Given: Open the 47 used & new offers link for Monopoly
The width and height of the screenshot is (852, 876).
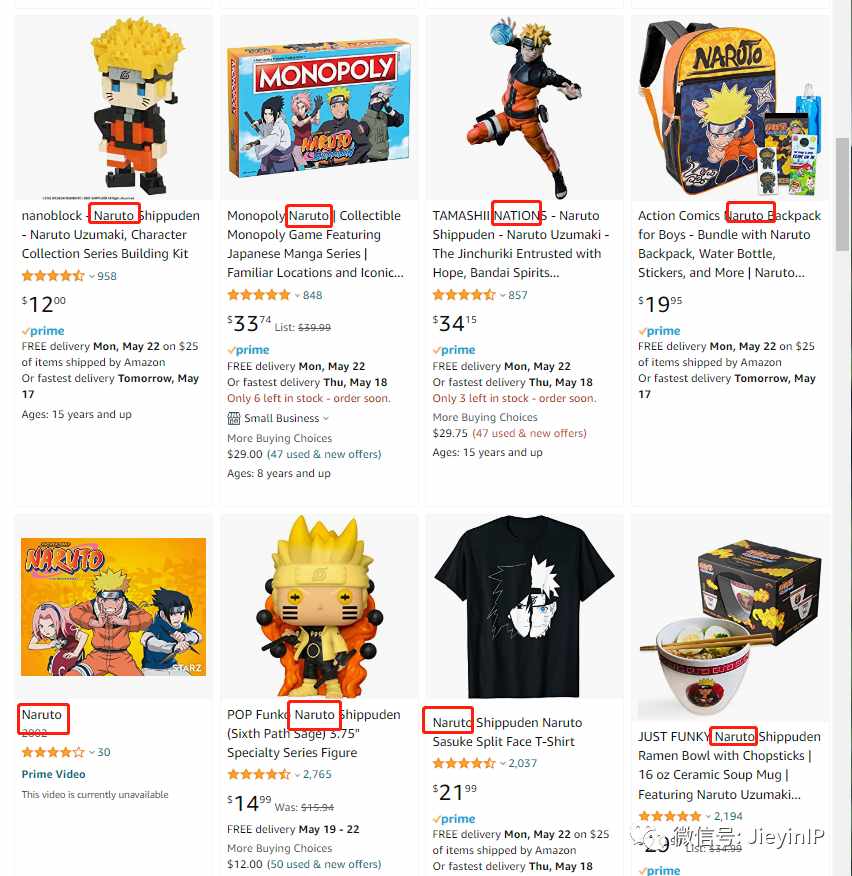Looking at the screenshot, I should point(324,454).
